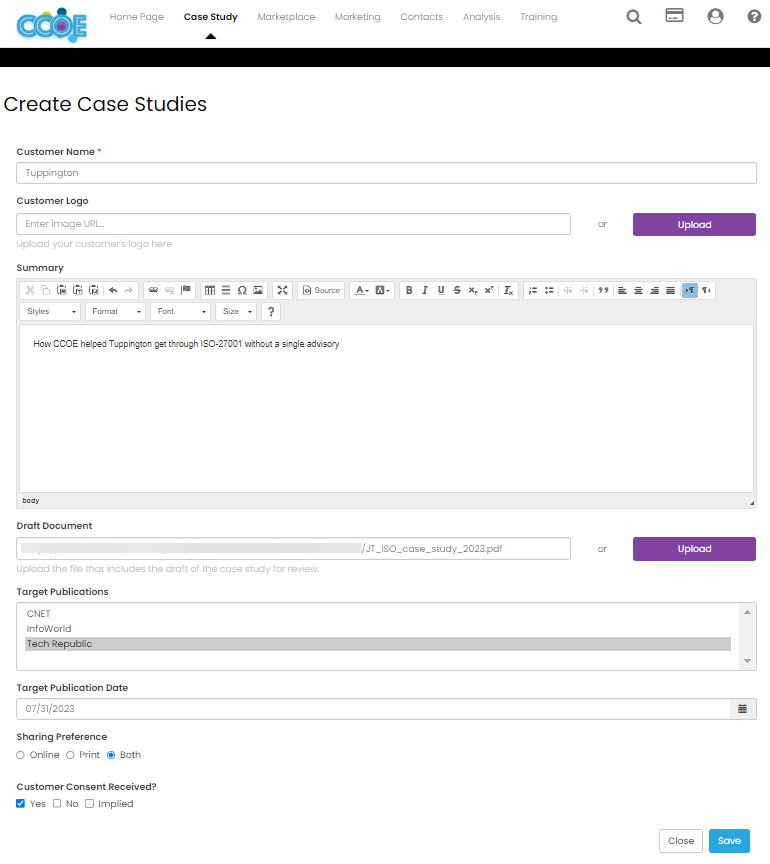Save the case study

point(729,840)
